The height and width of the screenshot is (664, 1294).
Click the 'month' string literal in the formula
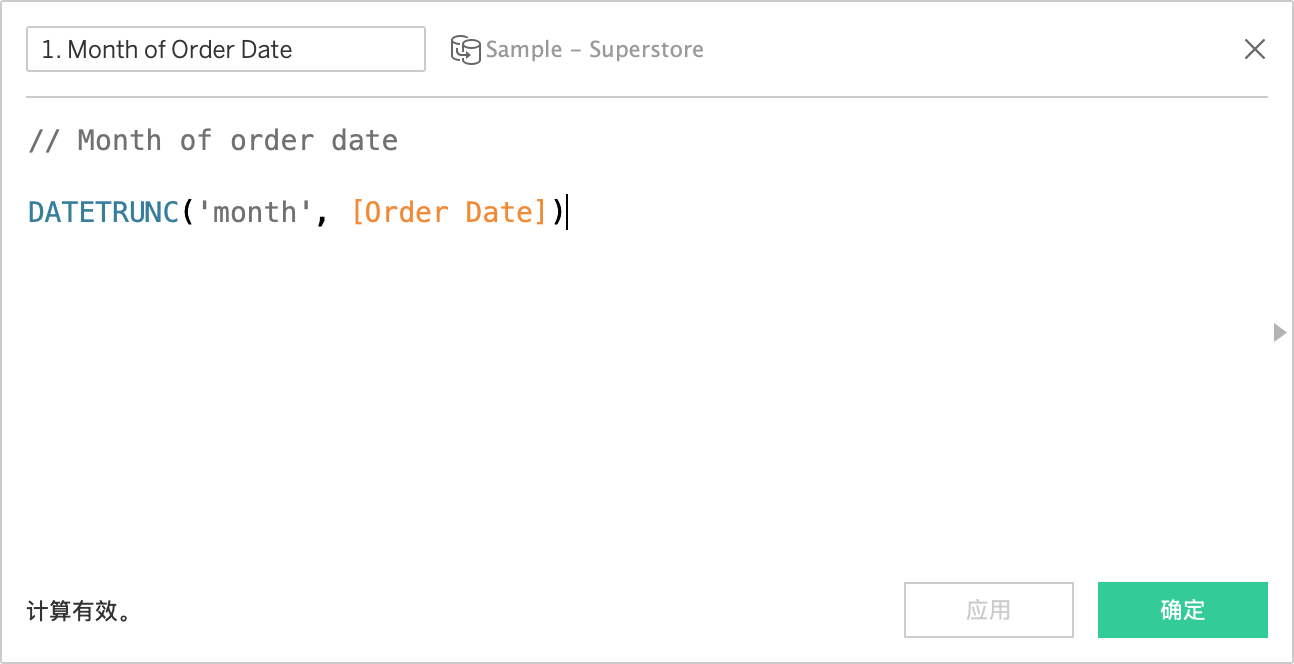[x=255, y=212]
